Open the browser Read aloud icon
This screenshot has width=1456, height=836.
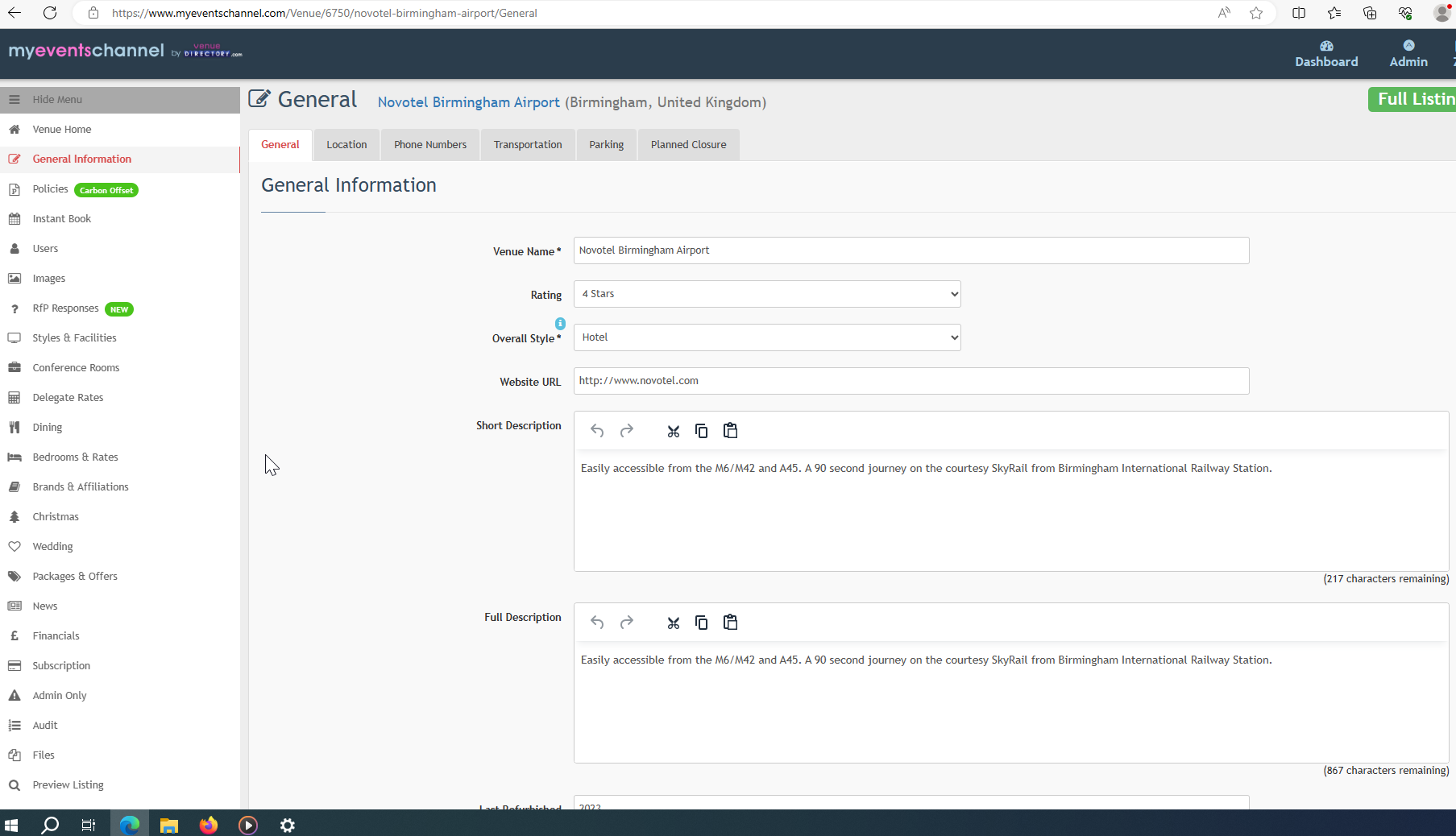pos(1224,13)
